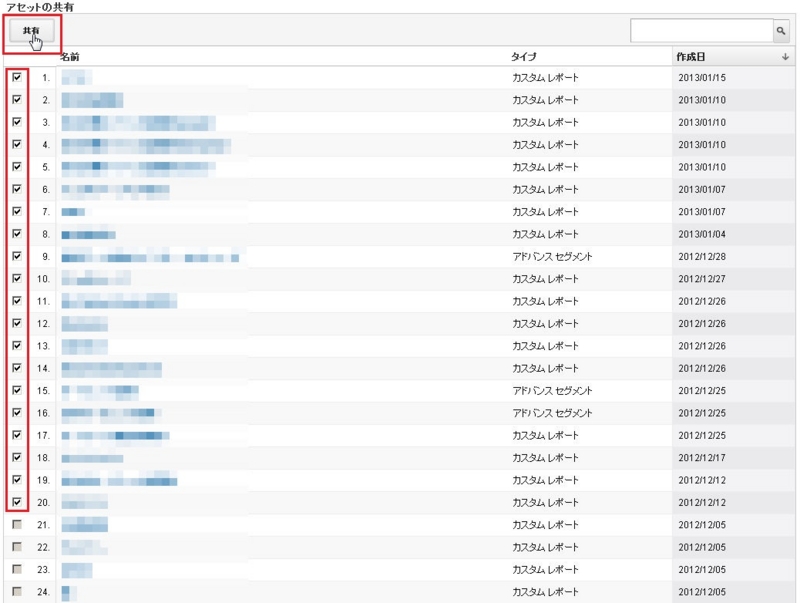Open the blurred asset name in row 11
The width and height of the screenshot is (800, 603).
(x=119, y=302)
